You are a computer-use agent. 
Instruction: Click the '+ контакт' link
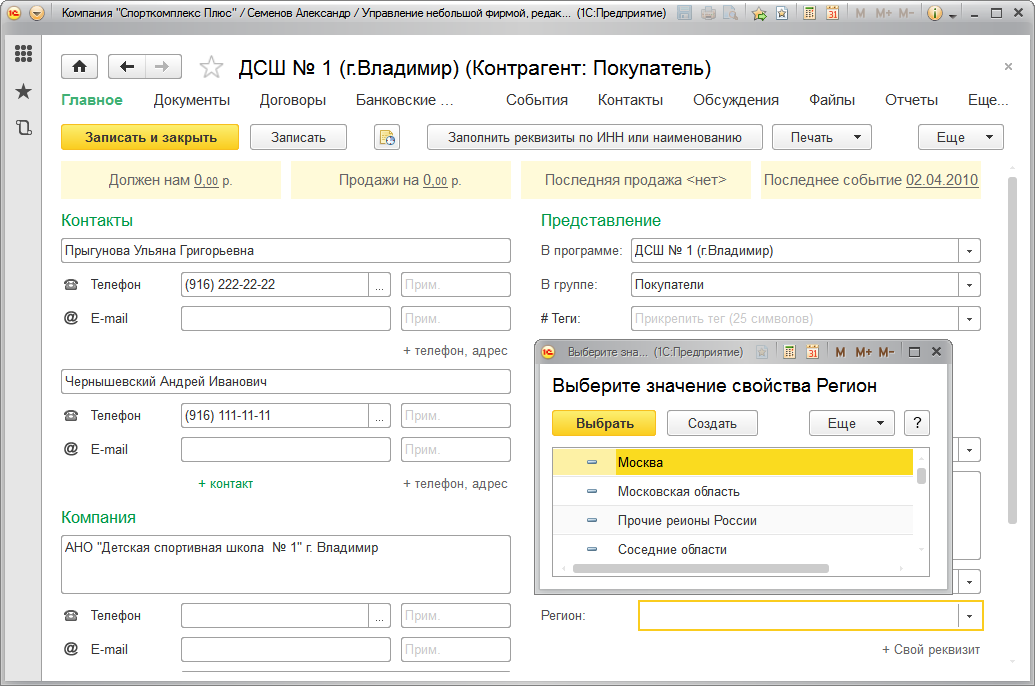(226, 484)
